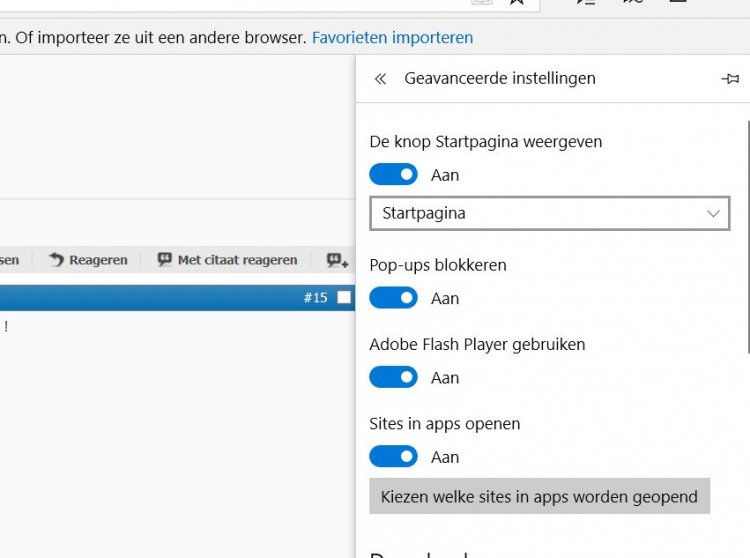750x558 pixels.
Task: Tick the checkbox next to post #15
Action: coord(344,298)
